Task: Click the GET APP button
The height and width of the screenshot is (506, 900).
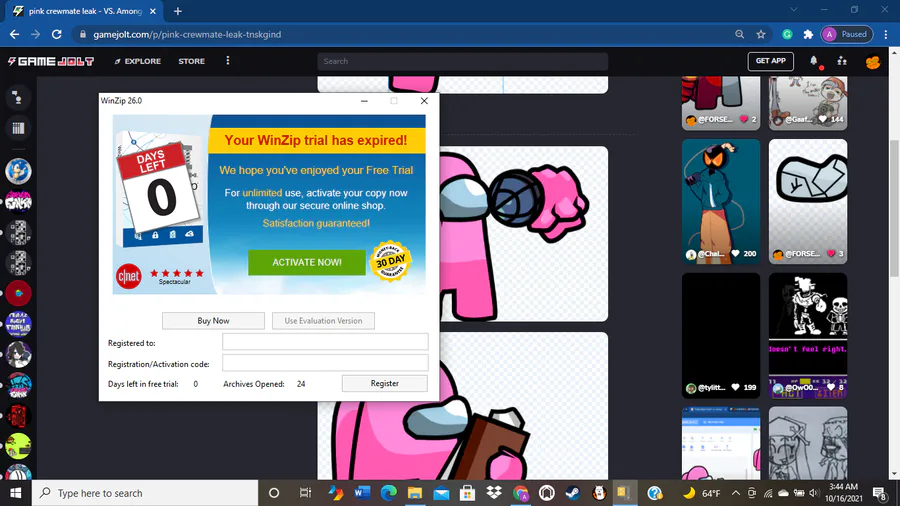Action: click(771, 61)
